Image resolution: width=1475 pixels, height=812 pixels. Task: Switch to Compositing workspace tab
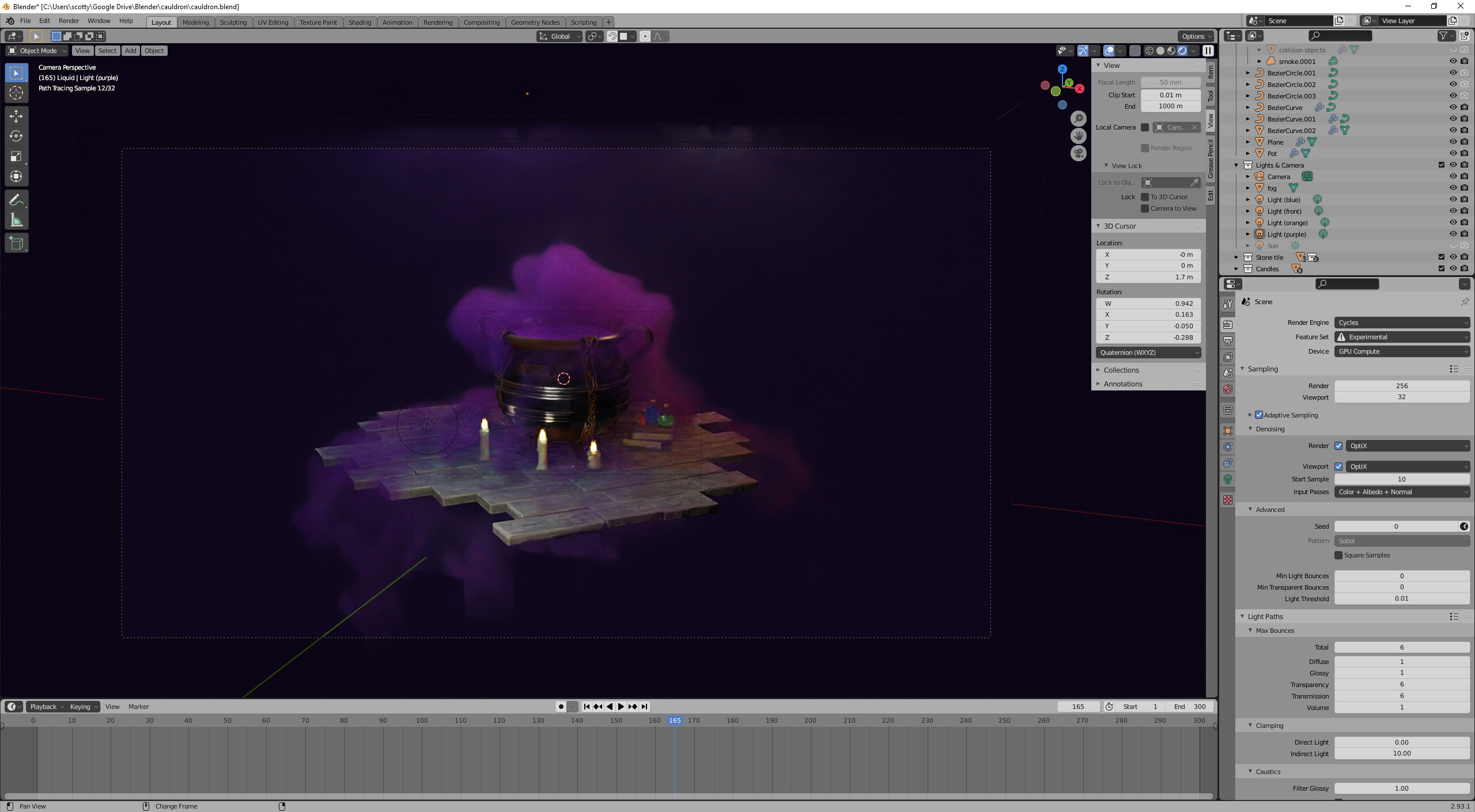481,22
